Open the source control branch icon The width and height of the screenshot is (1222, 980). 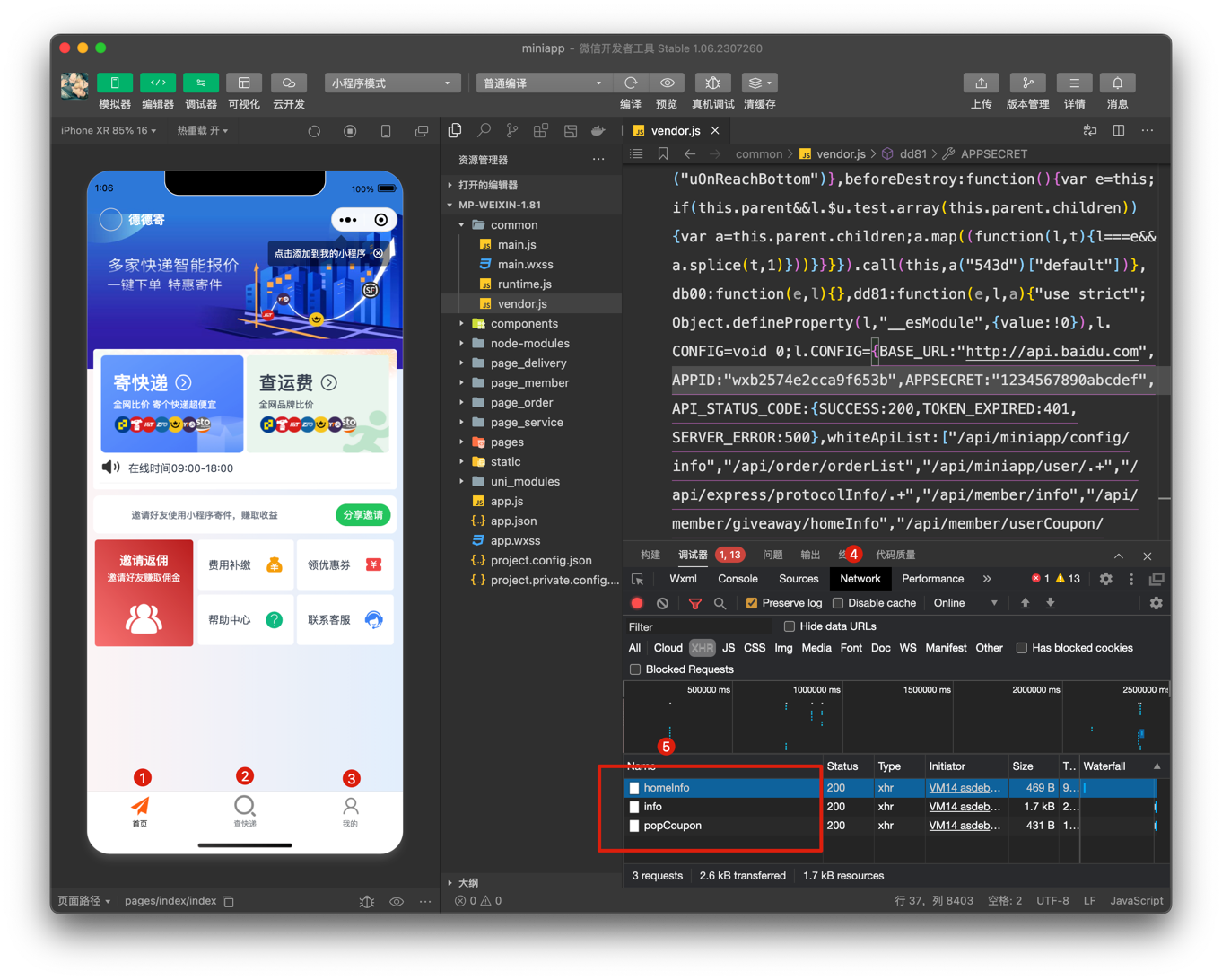click(x=512, y=131)
